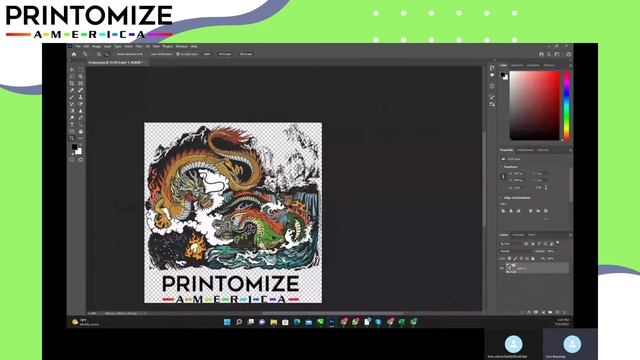Open the layer filter Kind dropdown
The width and height of the screenshot is (640, 360).
511,244
